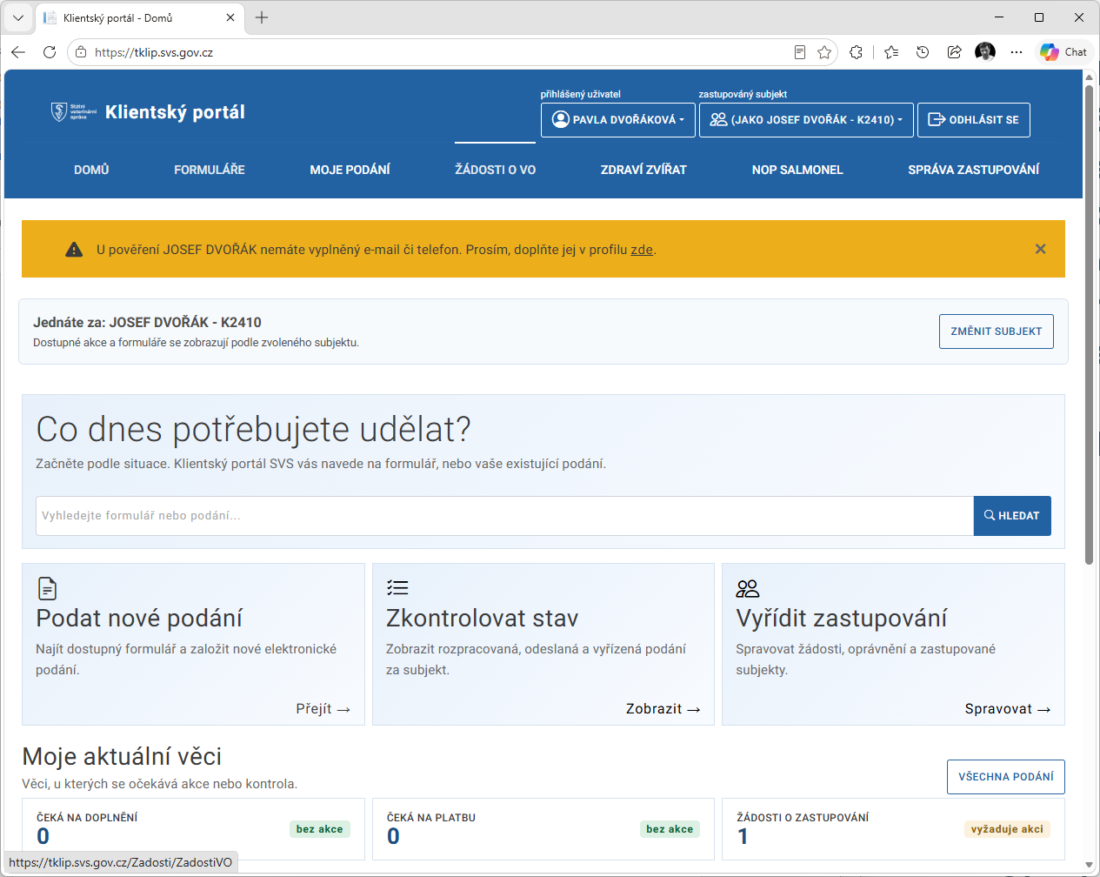Expand the JAKO JOSEF DVOŘÁK - K2410 subject dropdown
This screenshot has height=877, width=1100.
point(806,120)
